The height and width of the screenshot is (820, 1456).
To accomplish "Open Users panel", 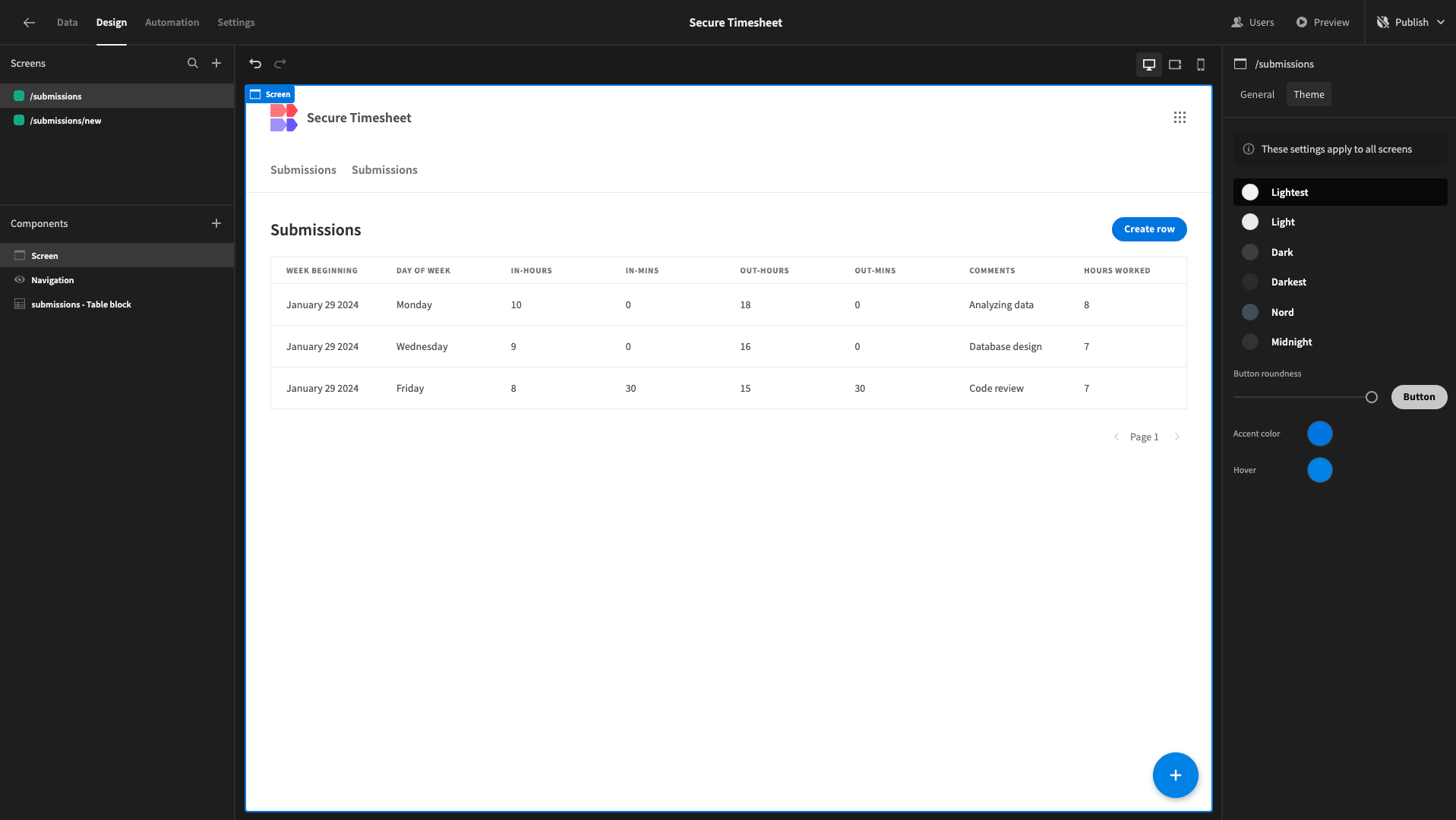I will [1252, 23].
